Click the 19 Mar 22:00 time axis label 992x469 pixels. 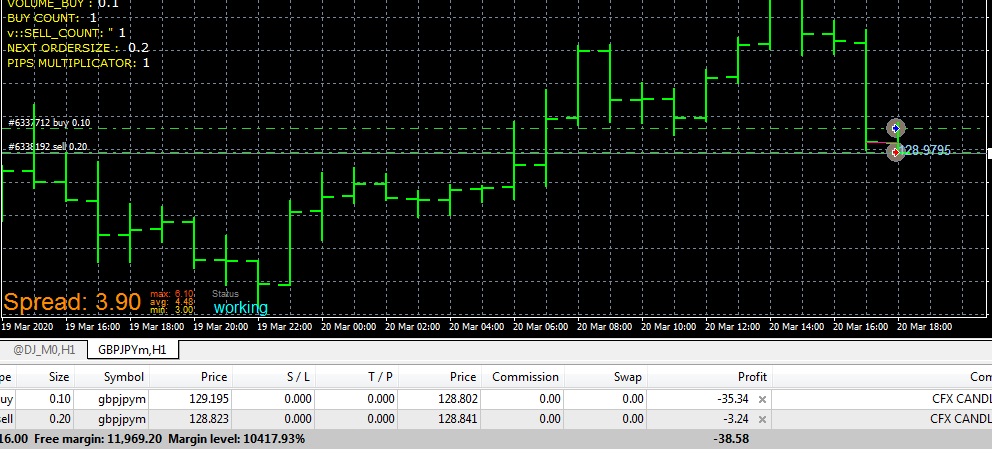point(284,327)
